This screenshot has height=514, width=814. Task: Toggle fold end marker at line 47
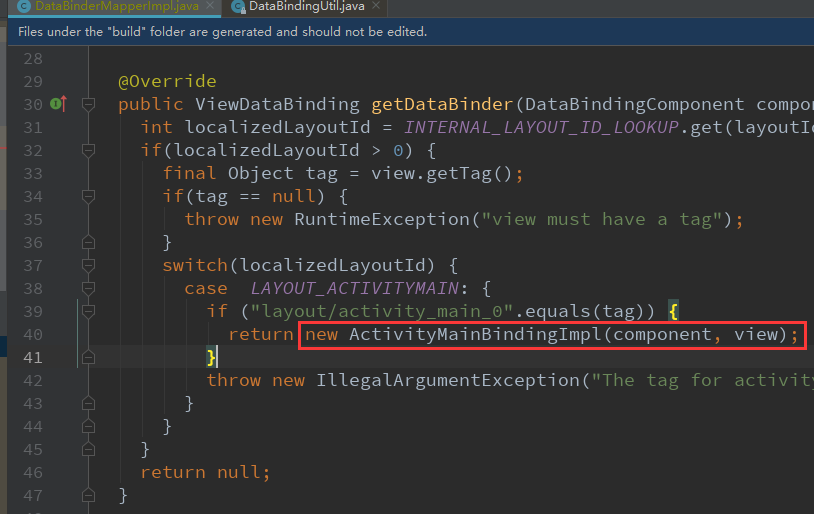point(88,495)
